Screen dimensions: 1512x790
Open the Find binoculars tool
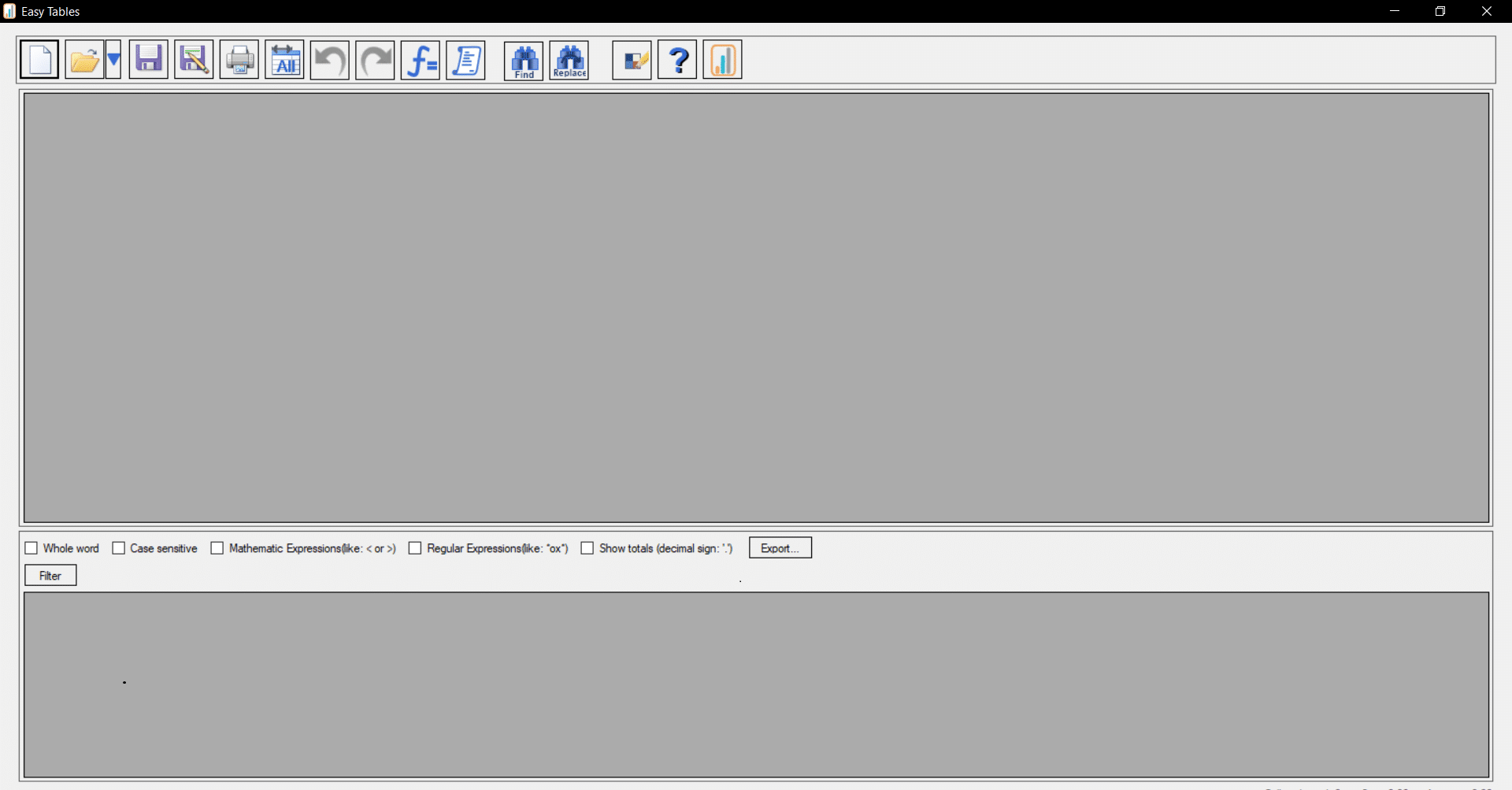(x=524, y=60)
